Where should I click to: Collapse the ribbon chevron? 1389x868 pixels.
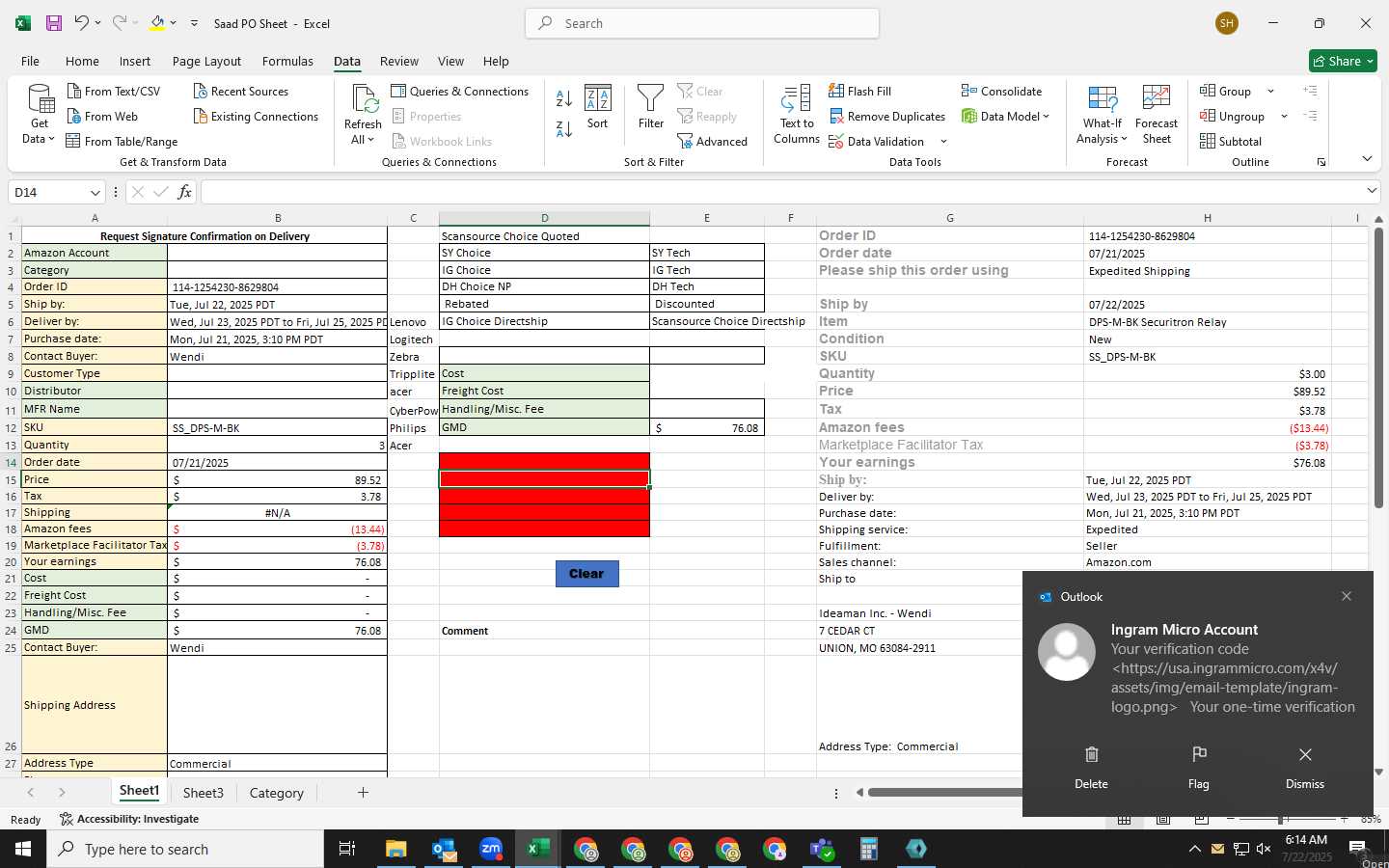1367,158
